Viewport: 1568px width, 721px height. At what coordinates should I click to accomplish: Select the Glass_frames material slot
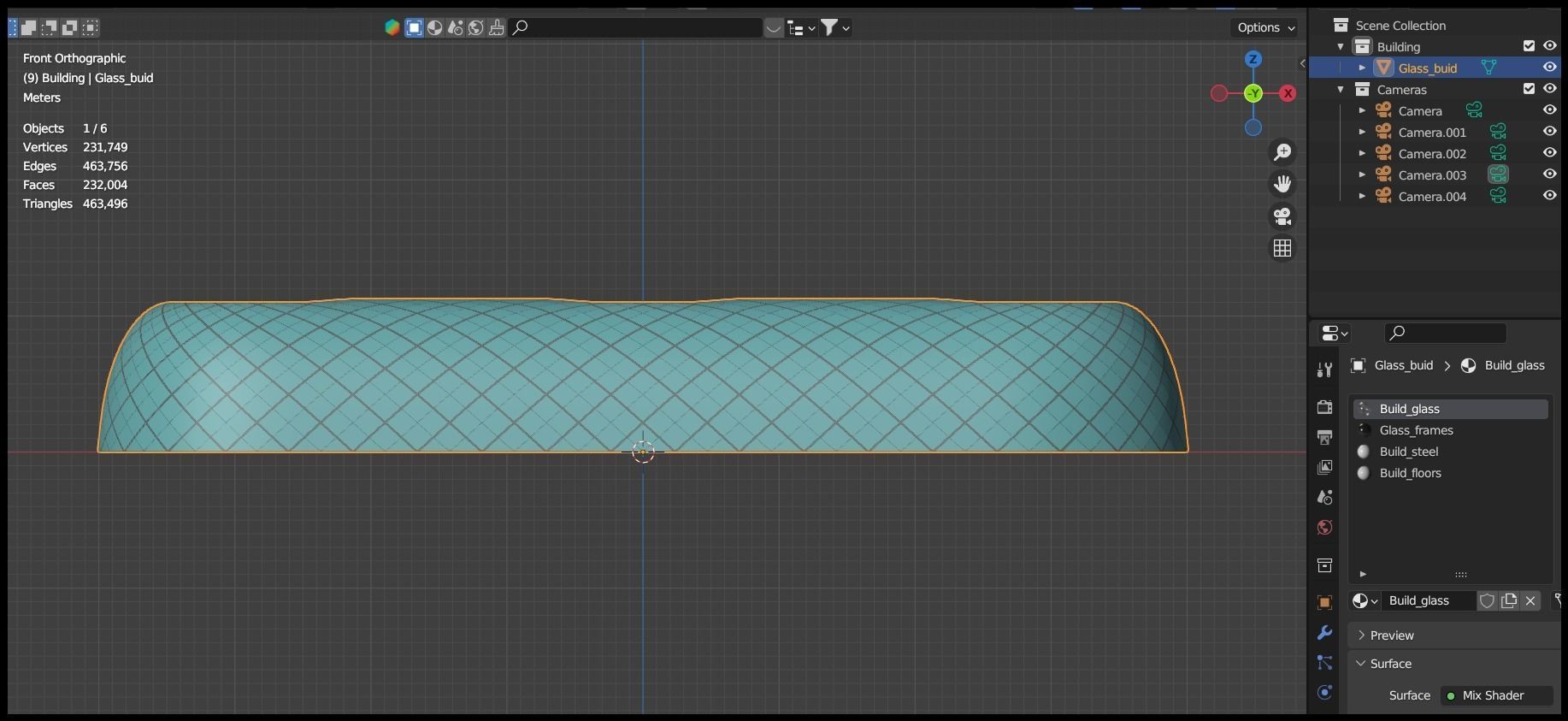point(1451,430)
